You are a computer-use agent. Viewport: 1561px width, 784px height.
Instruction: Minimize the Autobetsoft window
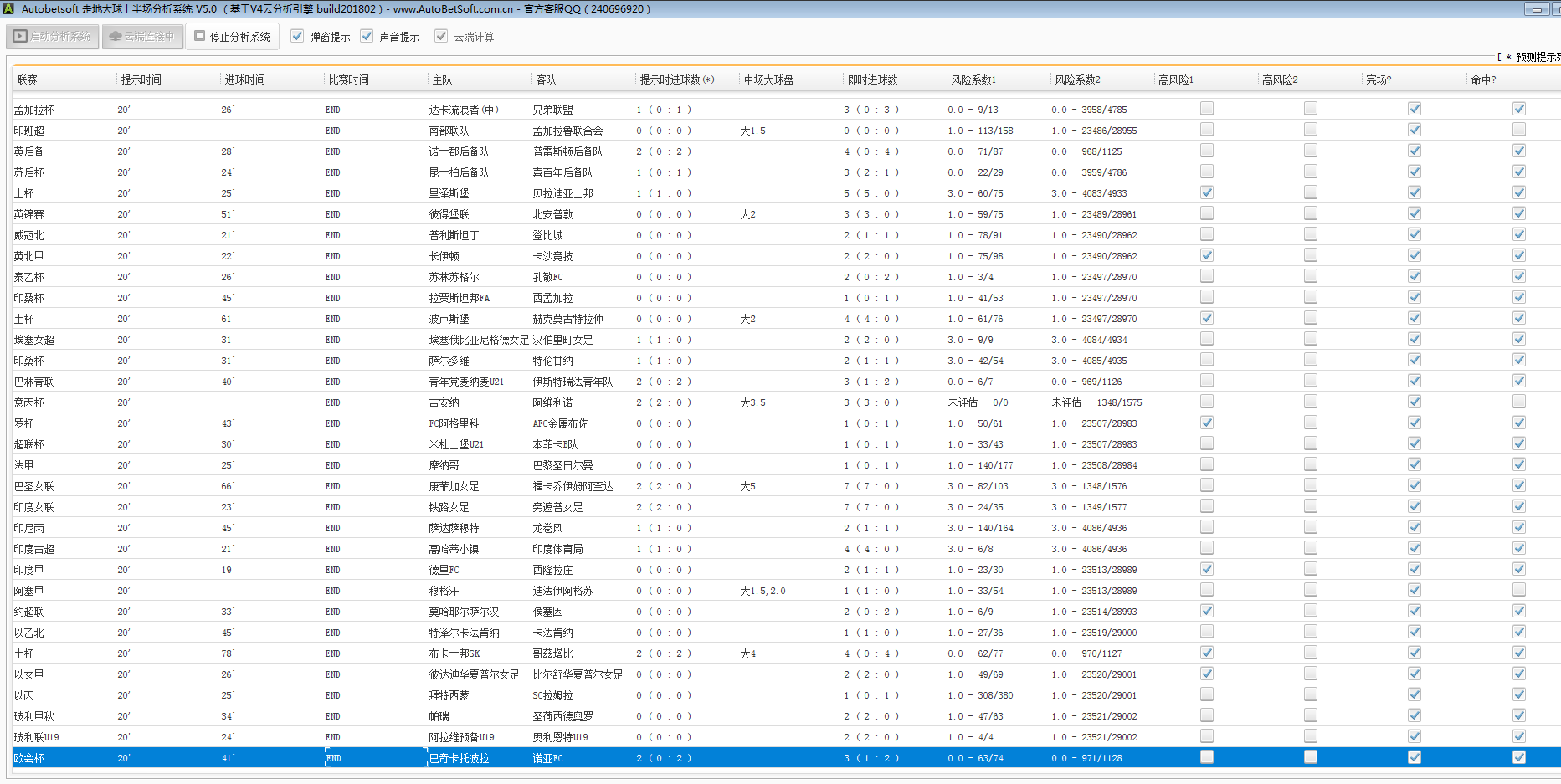tap(1537, 9)
